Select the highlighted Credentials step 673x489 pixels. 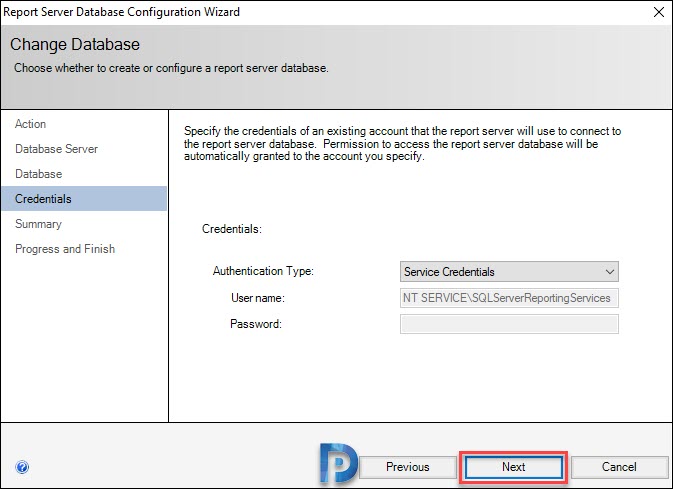[84, 199]
